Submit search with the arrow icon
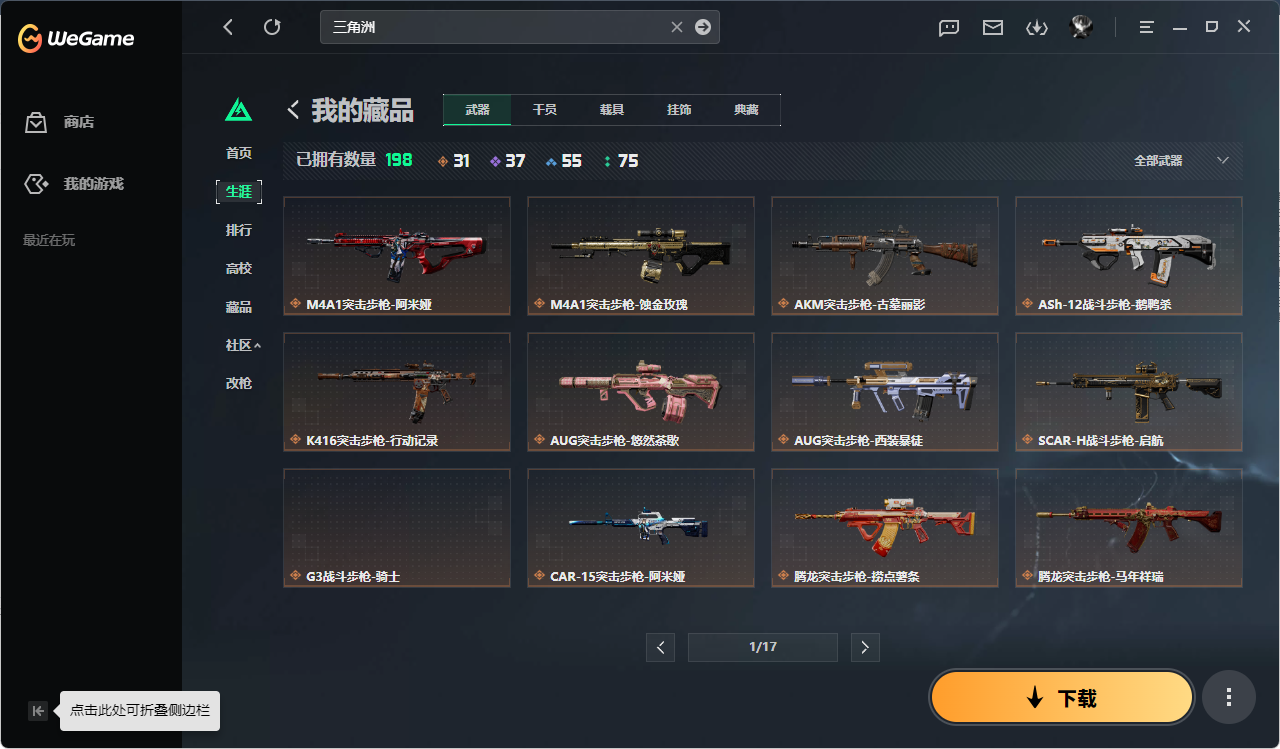The image size is (1280, 749). click(x=703, y=27)
